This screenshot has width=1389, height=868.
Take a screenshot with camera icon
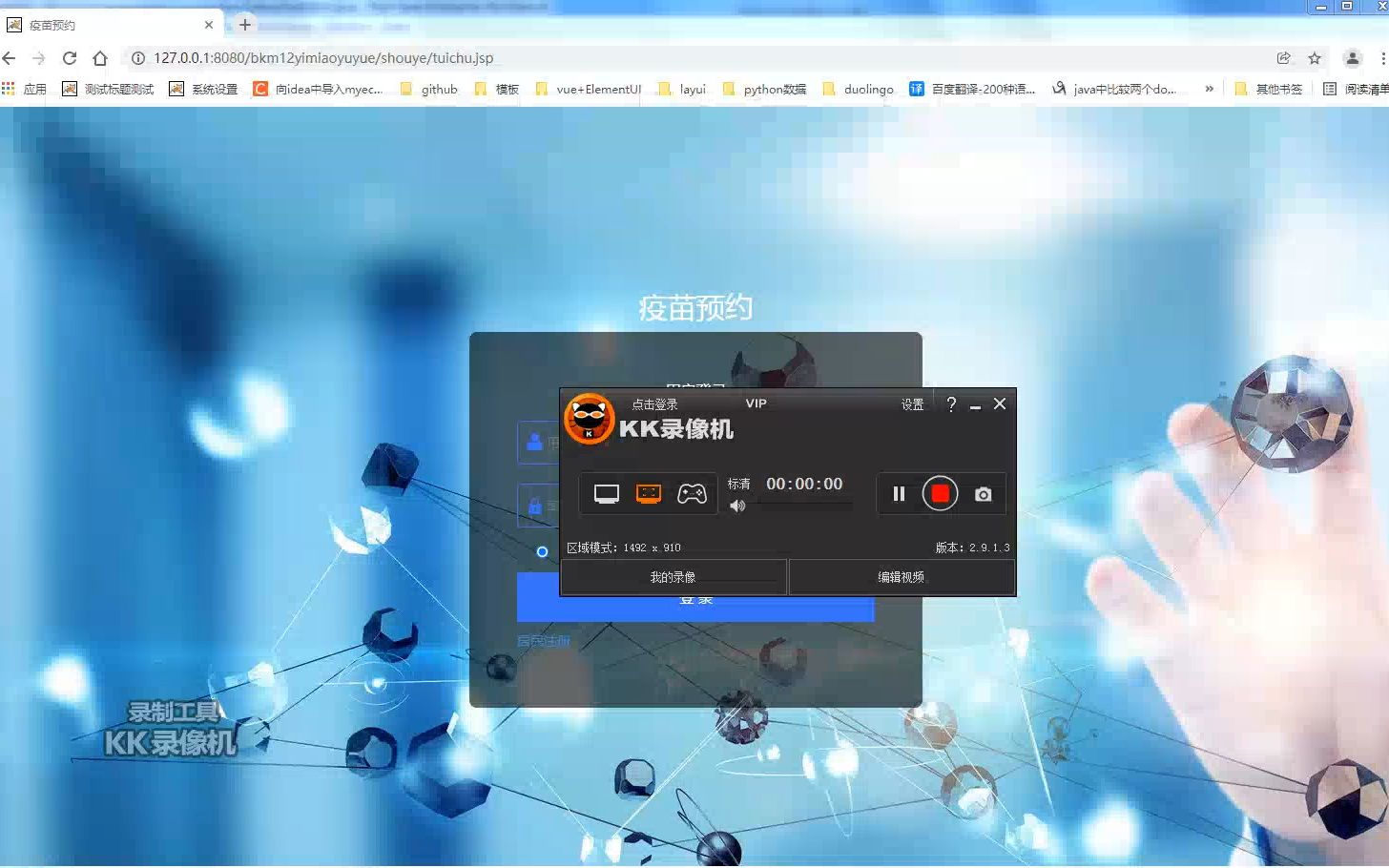(x=983, y=494)
